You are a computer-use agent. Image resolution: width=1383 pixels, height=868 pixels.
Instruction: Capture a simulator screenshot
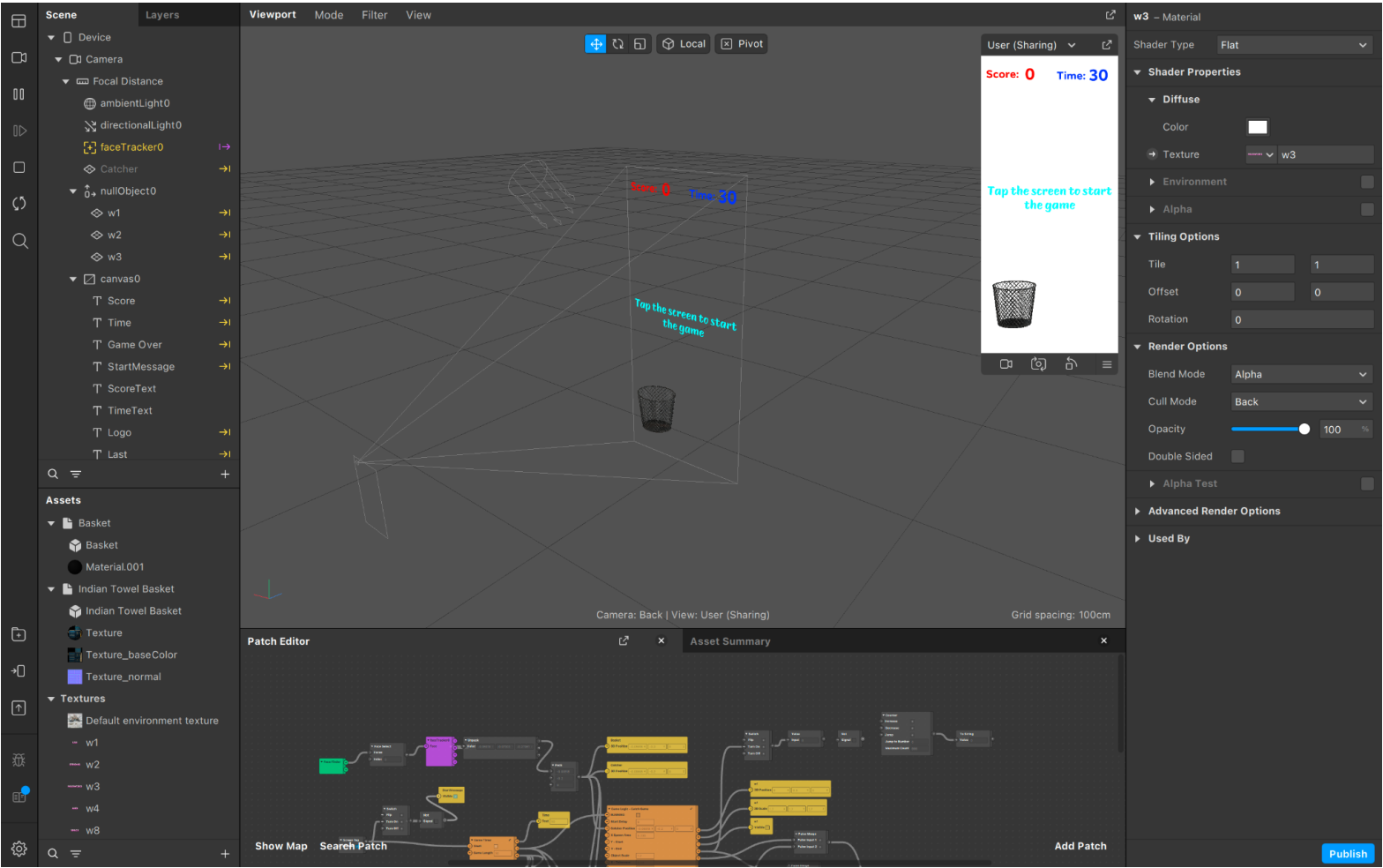coord(1039,364)
